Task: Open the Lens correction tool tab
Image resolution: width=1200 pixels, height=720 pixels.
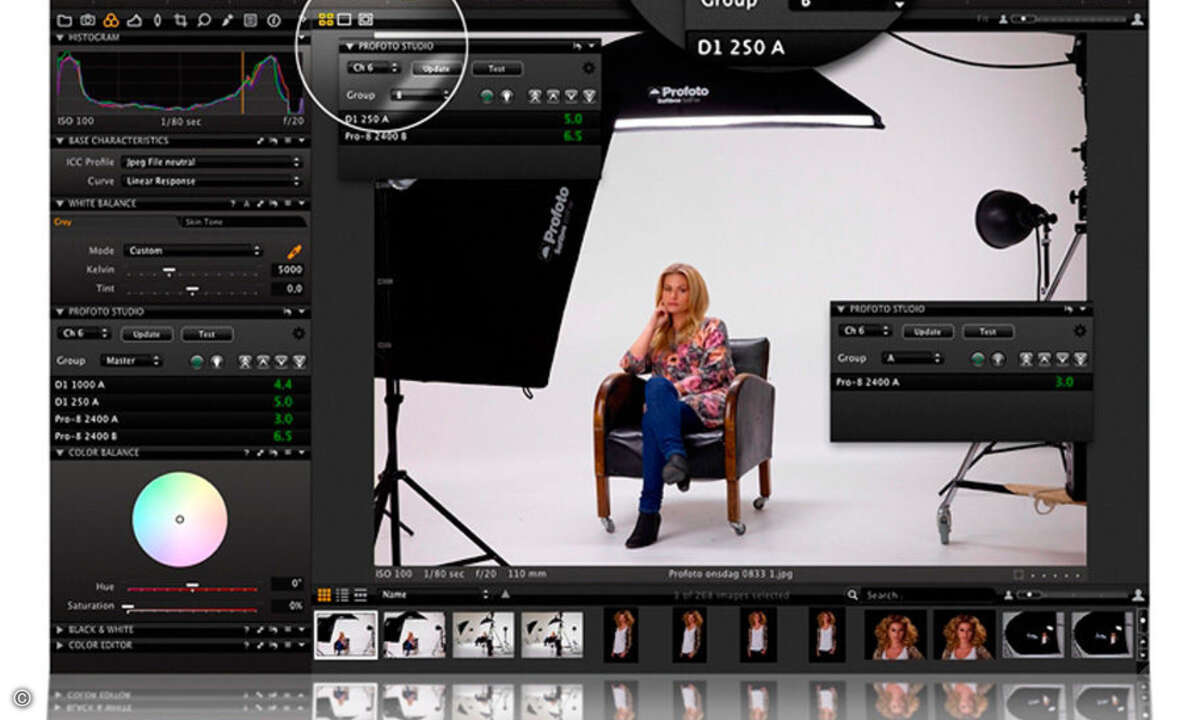Action: [157, 19]
